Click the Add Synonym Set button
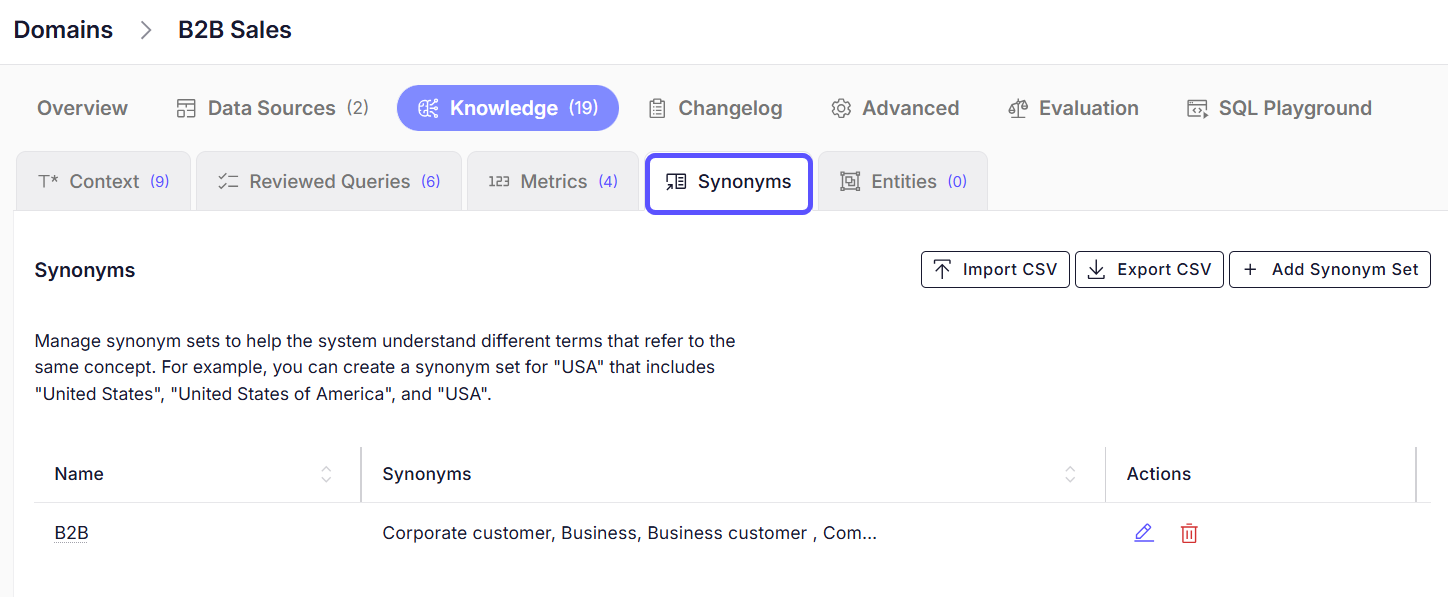 pos(1329,269)
